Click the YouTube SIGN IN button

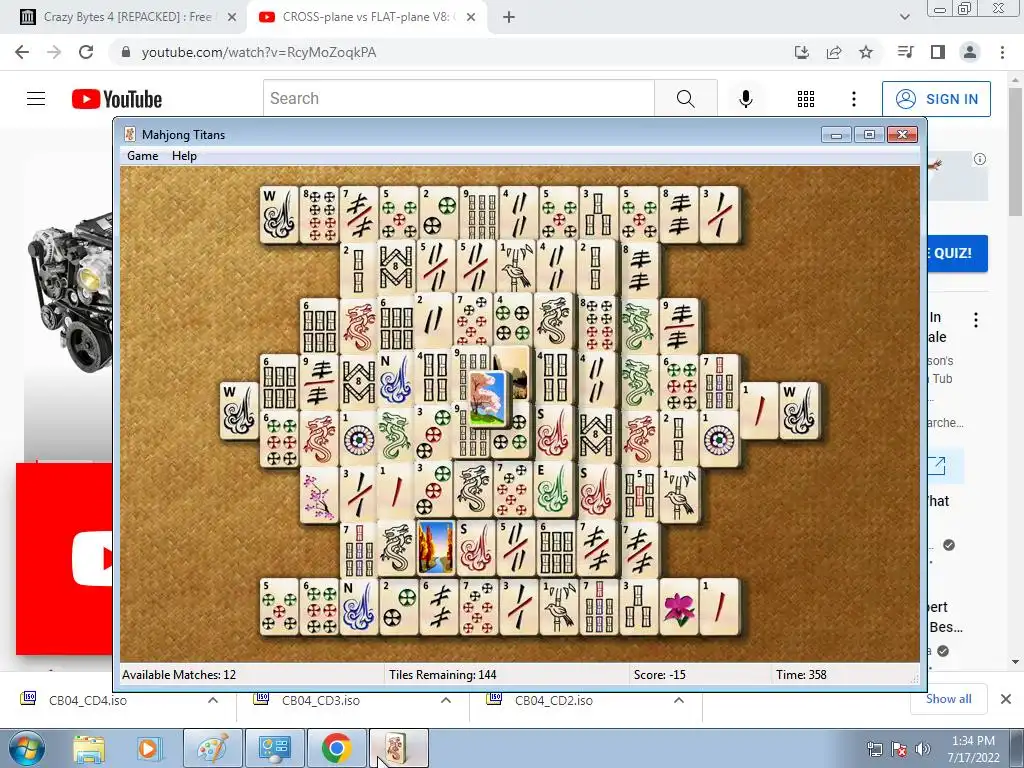coord(936,99)
